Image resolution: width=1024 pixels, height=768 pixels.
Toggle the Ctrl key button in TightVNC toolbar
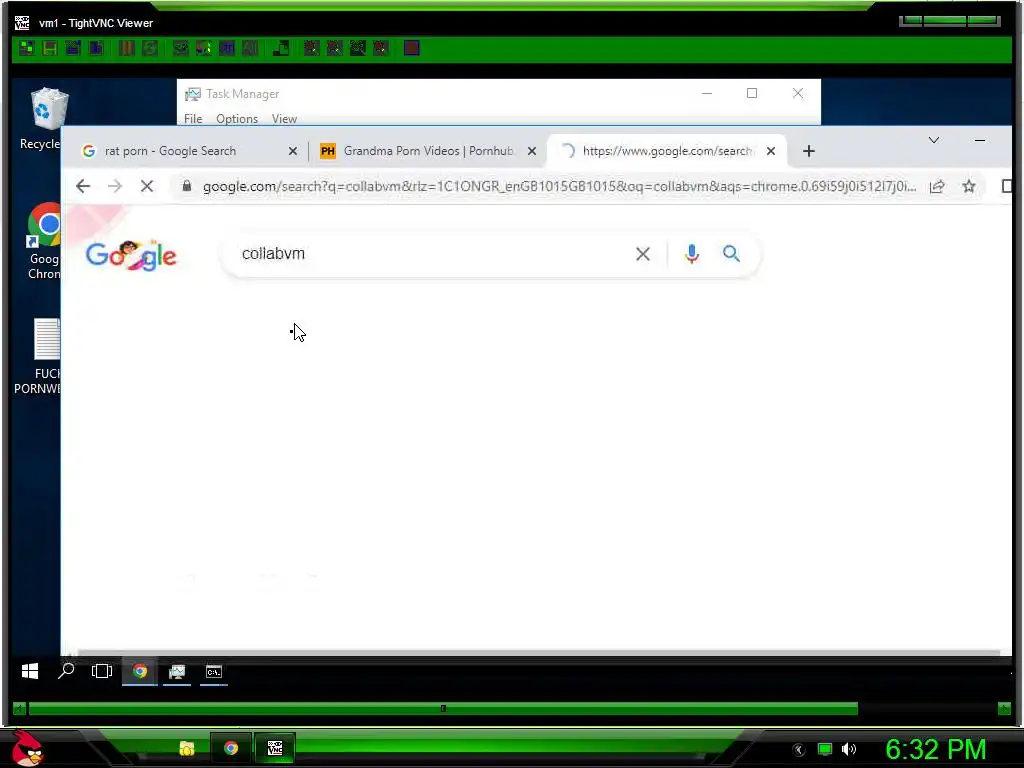[227, 48]
